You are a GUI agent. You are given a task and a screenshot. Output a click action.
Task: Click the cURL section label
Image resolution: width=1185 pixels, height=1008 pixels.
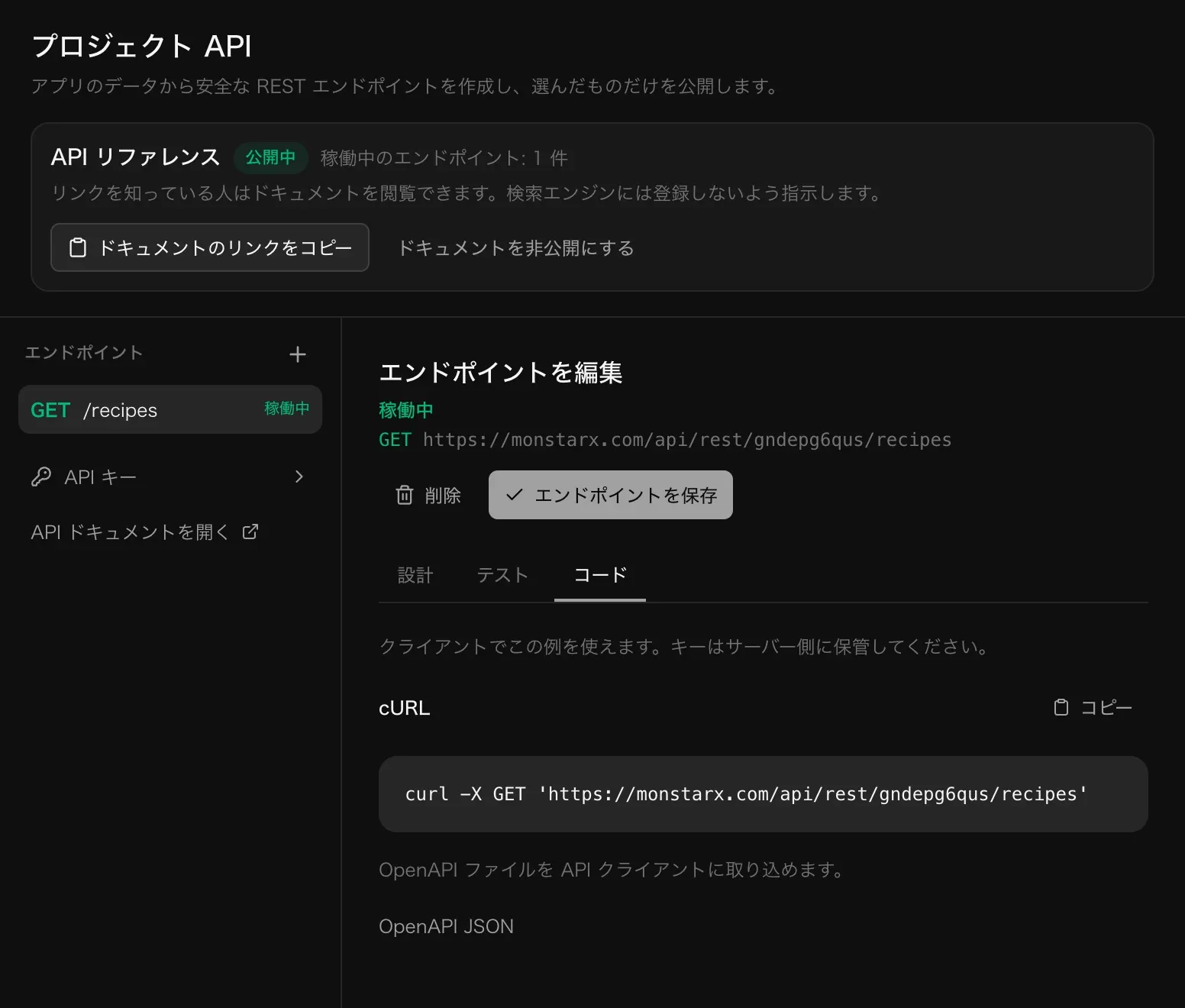click(x=405, y=708)
